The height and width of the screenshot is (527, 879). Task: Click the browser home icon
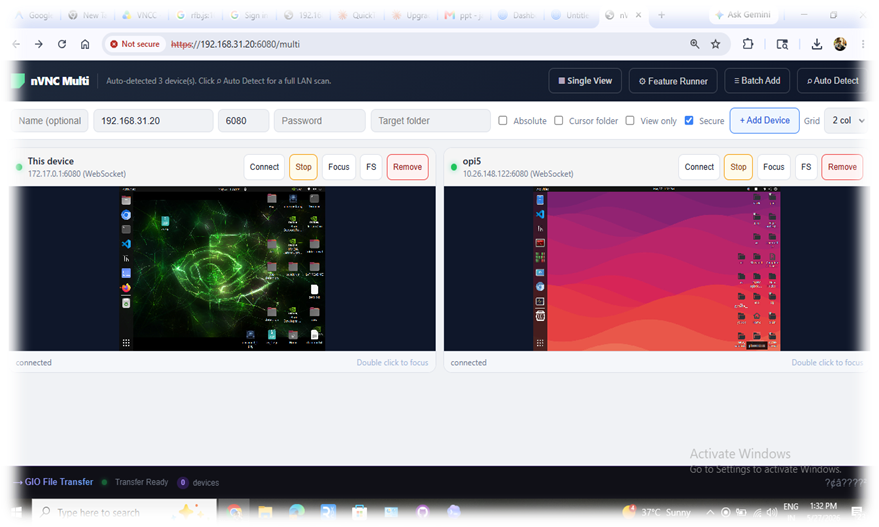coord(85,44)
